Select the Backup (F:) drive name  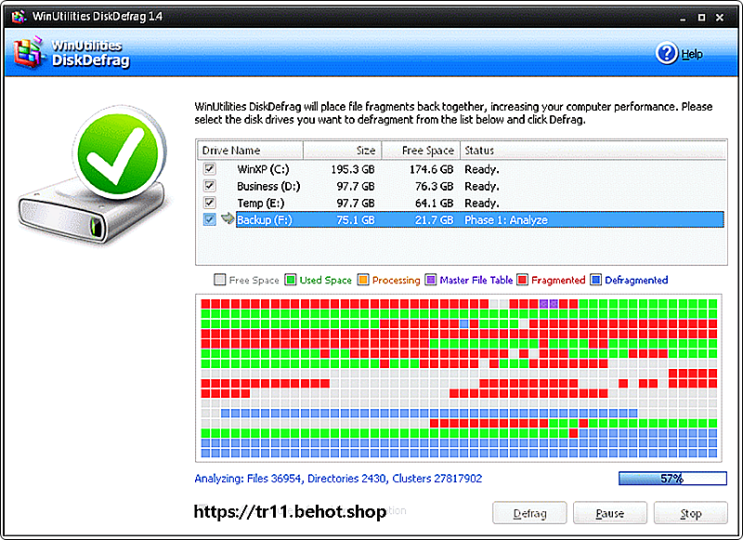pyautogui.click(x=265, y=220)
